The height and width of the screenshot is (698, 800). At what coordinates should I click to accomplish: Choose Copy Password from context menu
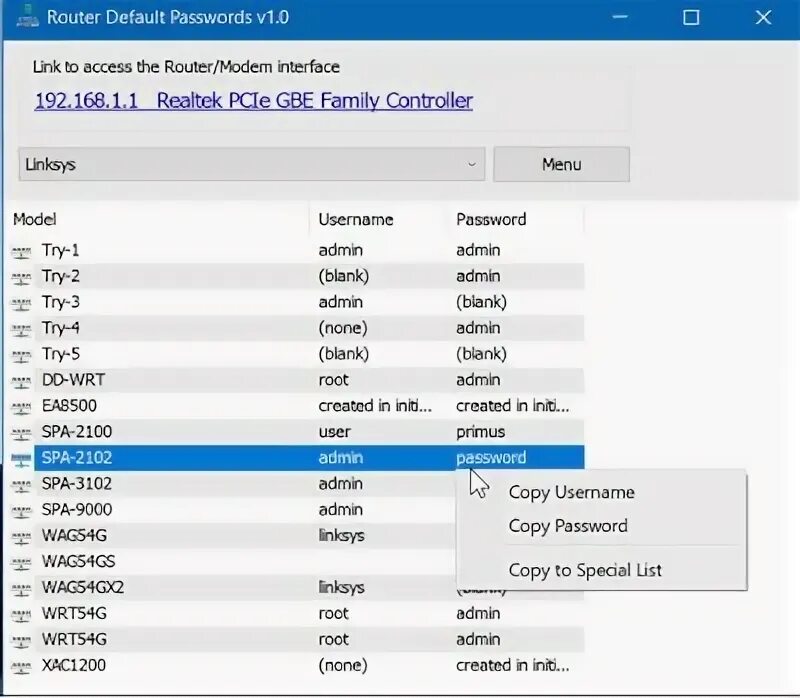coord(568,526)
